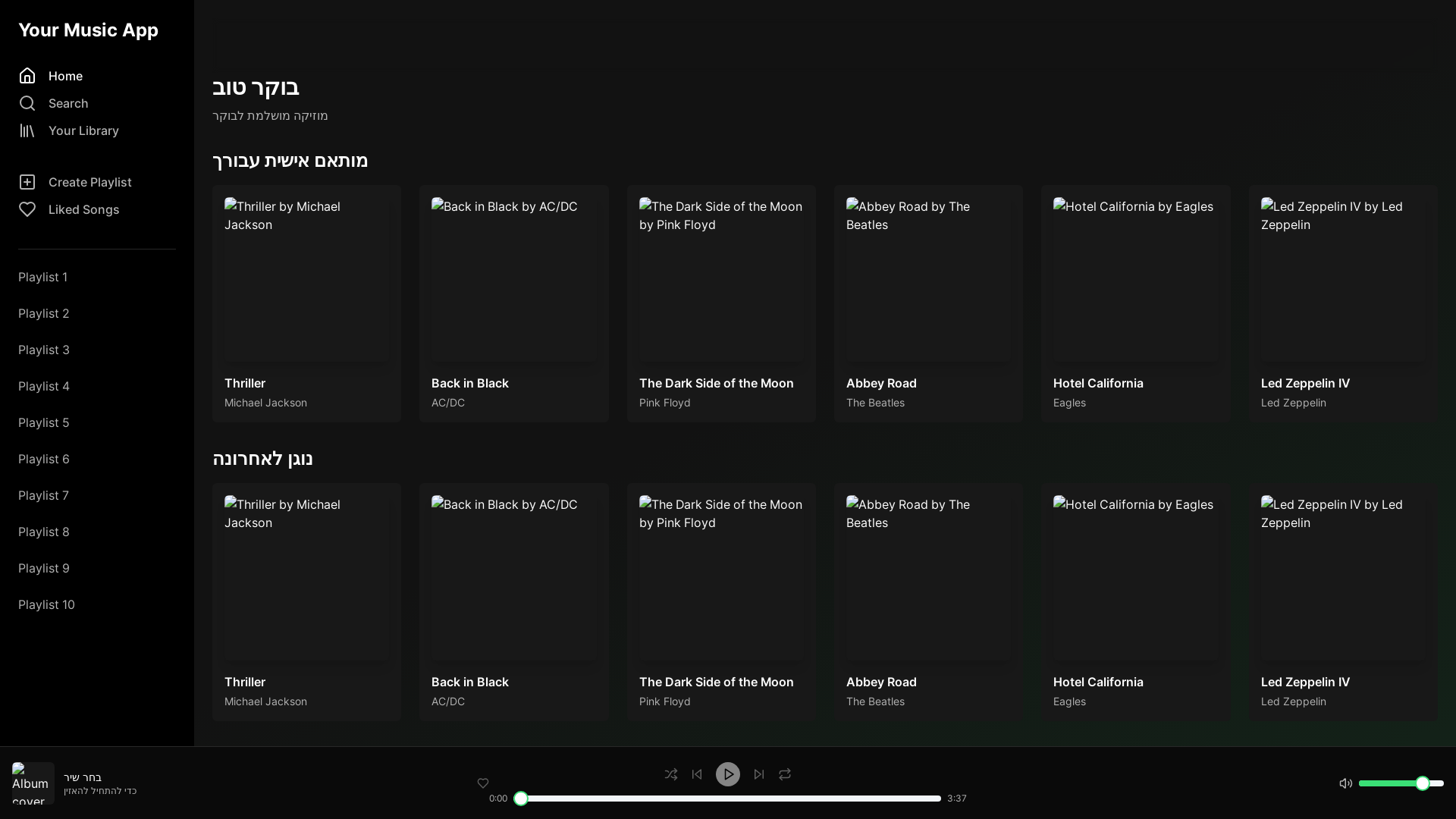Open Playlist 1
The height and width of the screenshot is (819, 1456).
[43, 277]
